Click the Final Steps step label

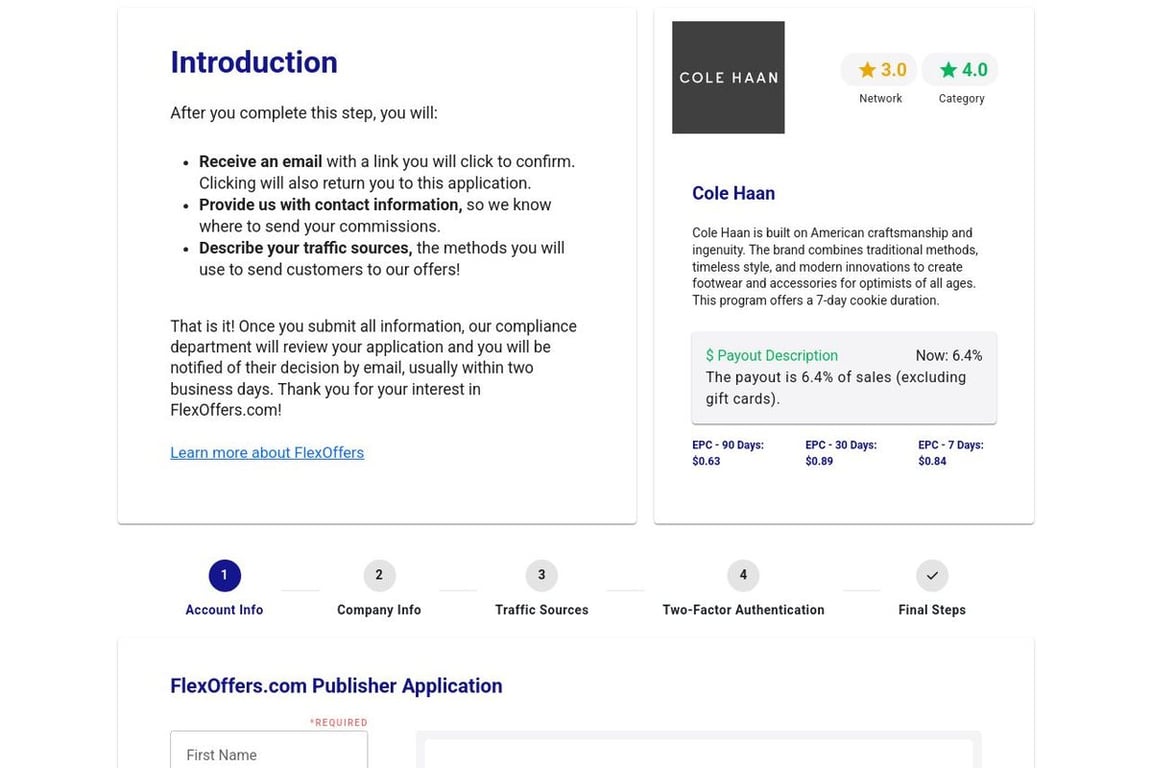(932, 610)
